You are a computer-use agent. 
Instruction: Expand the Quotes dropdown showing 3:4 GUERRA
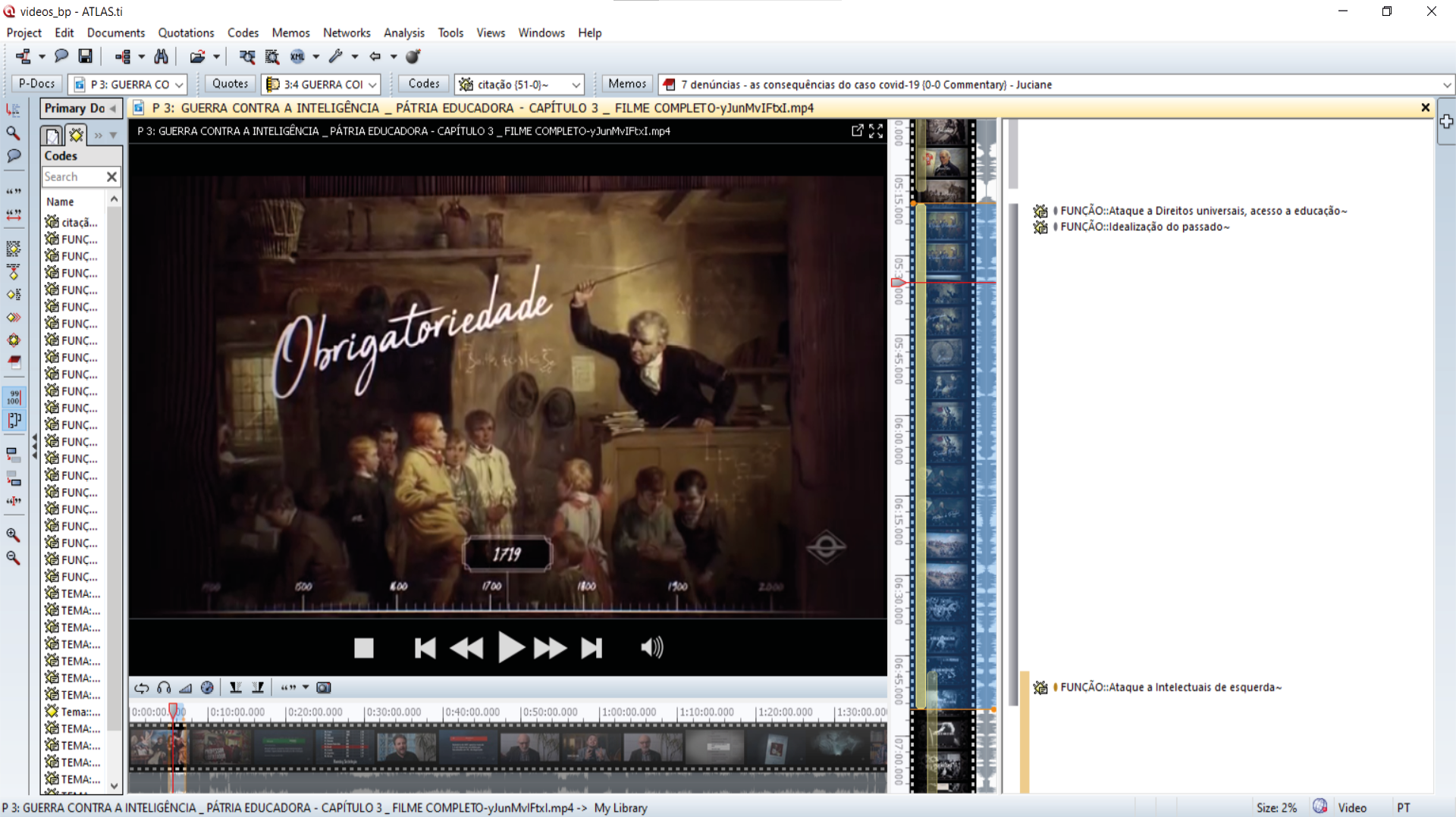tap(372, 85)
